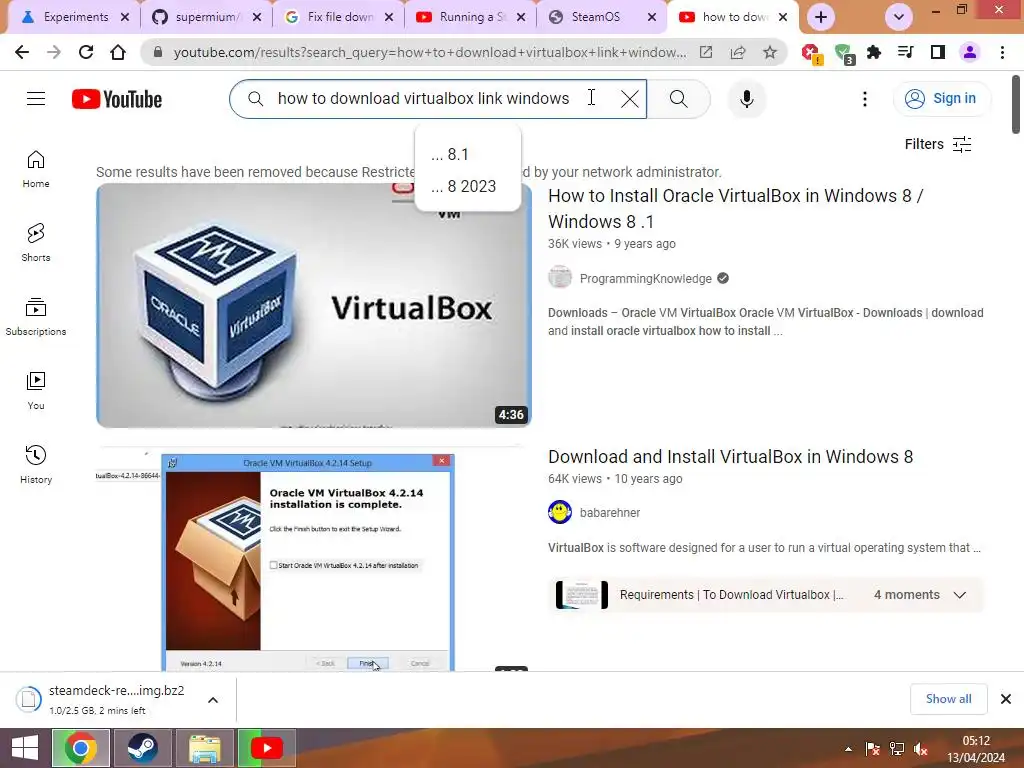Open browser home page

tap(118, 52)
